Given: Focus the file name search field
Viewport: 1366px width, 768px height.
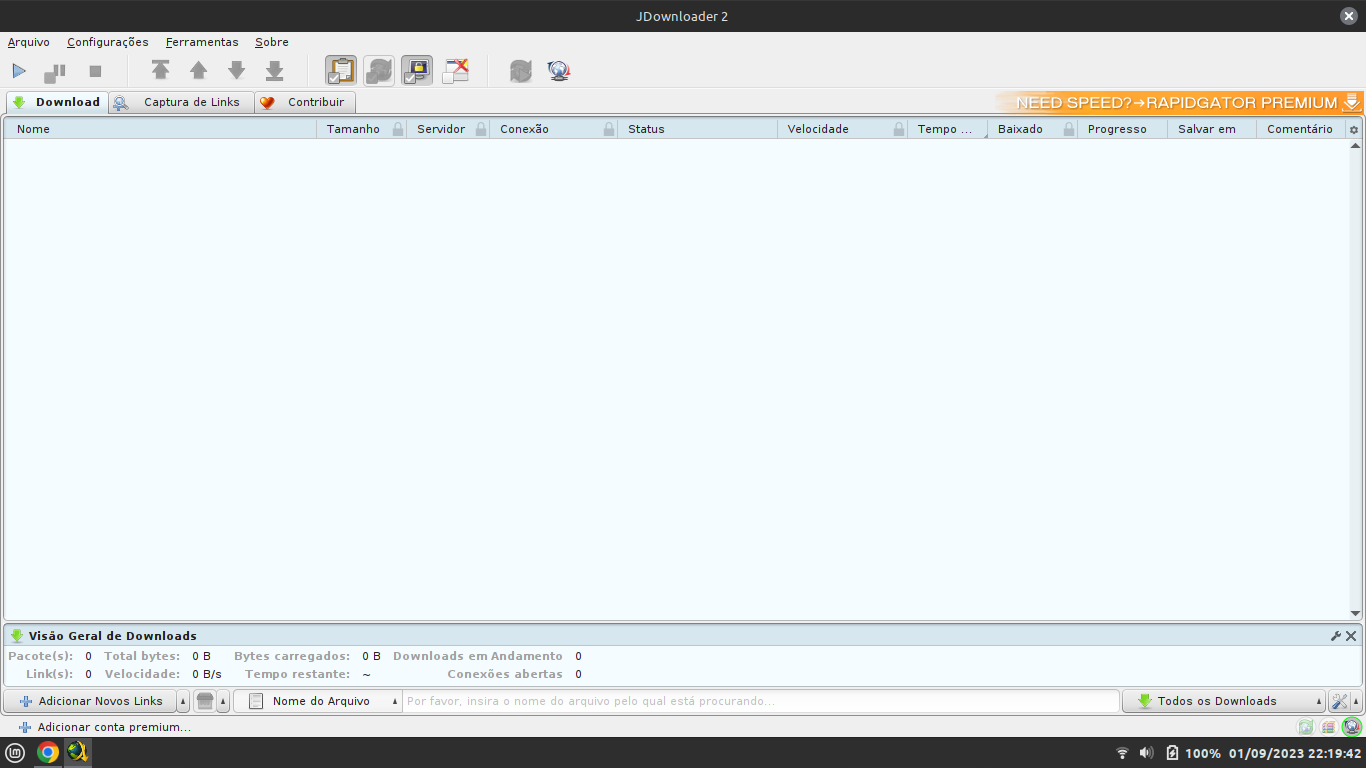Looking at the screenshot, I should pyautogui.click(x=761, y=701).
